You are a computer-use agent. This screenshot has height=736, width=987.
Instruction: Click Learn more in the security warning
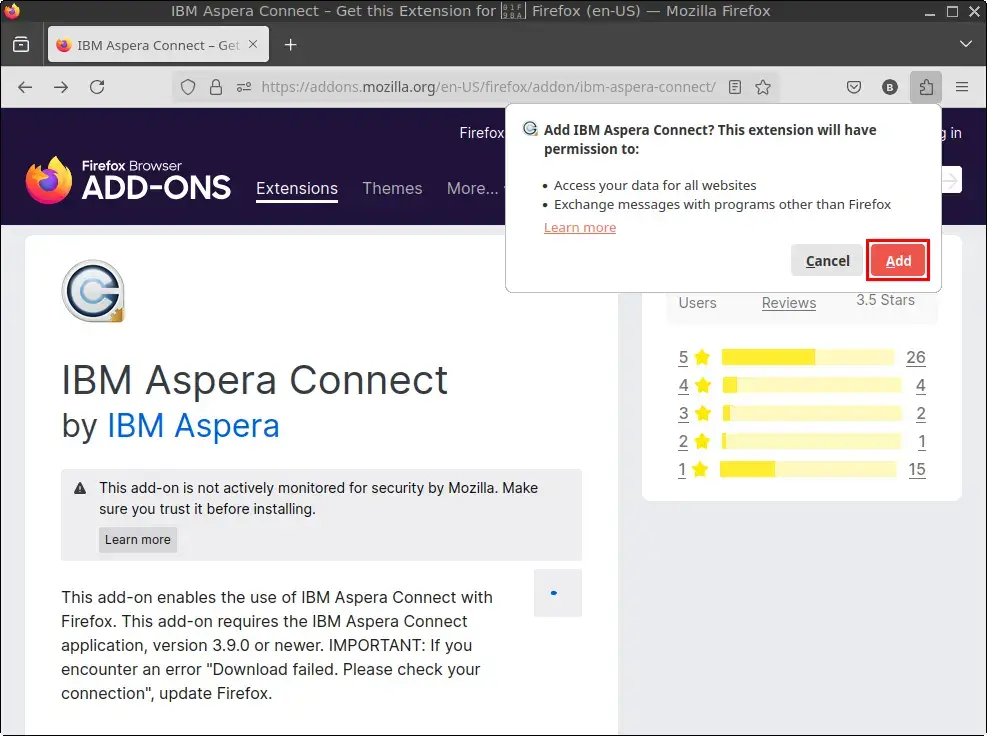(138, 540)
